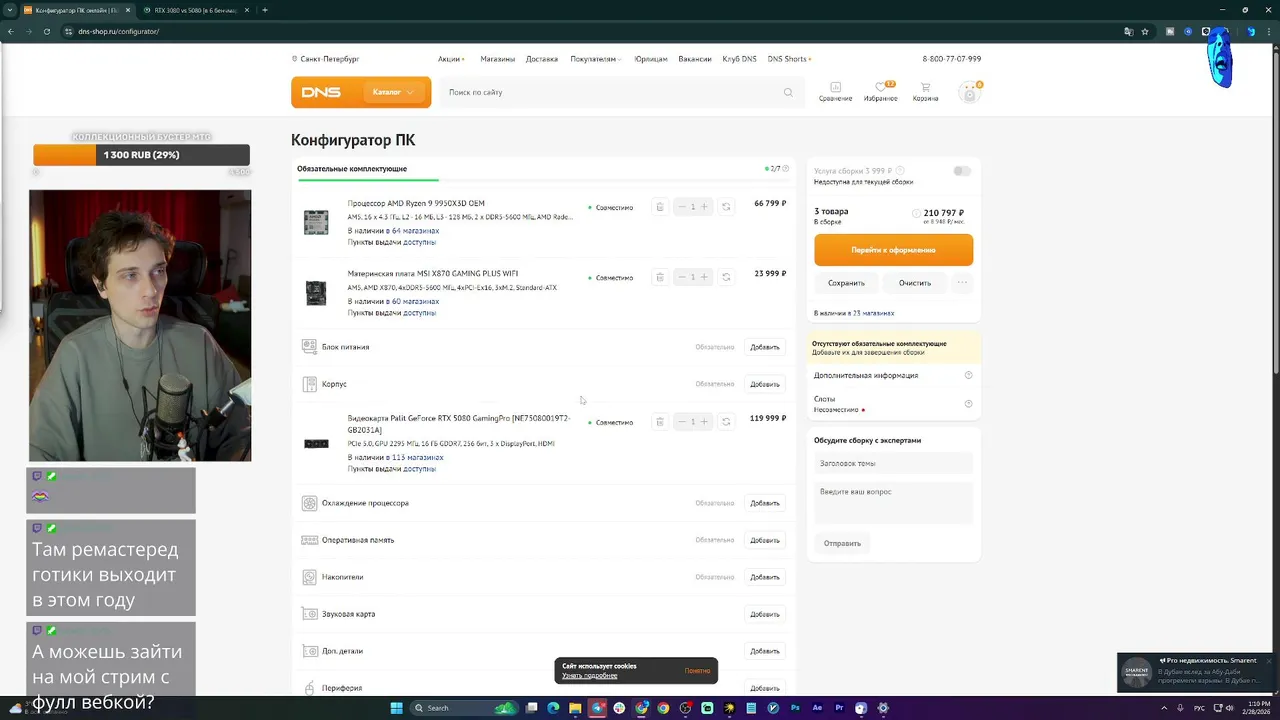The width and height of the screenshot is (1280, 720).
Task: Add Доп. детали component
Action: point(765,651)
